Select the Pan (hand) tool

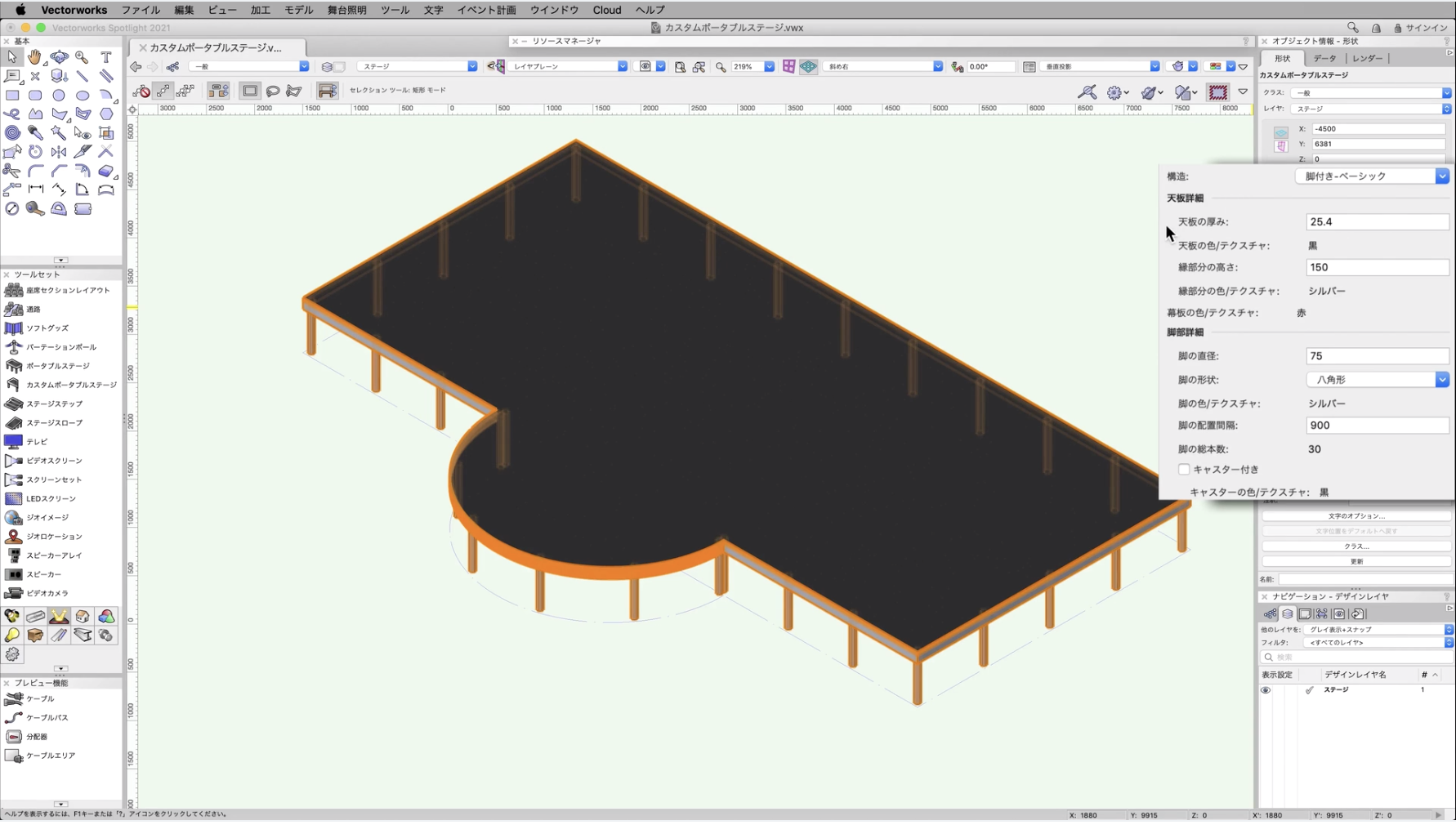pos(34,57)
